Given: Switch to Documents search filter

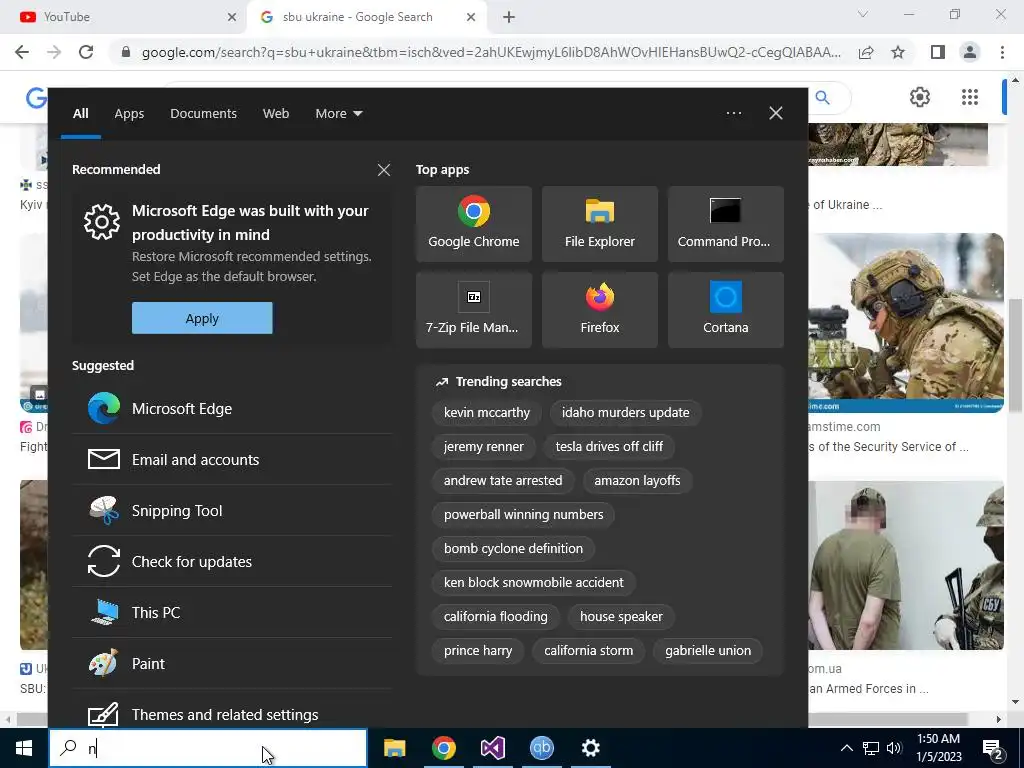Looking at the screenshot, I should point(203,113).
